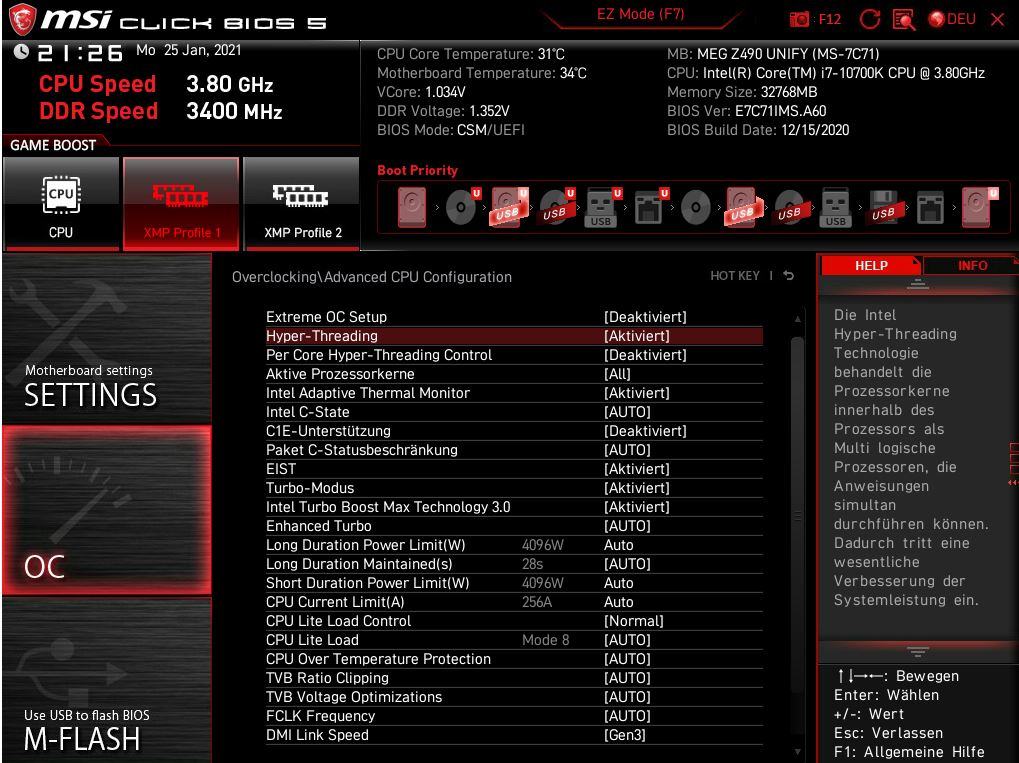Select the plain hard disk boot device without UEFI badge
This screenshot has height=763, width=1019.
[x=411, y=207]
